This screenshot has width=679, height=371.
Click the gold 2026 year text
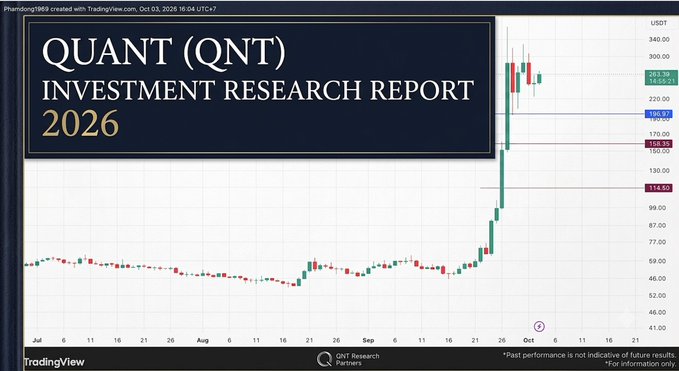[x=80, y=123]
